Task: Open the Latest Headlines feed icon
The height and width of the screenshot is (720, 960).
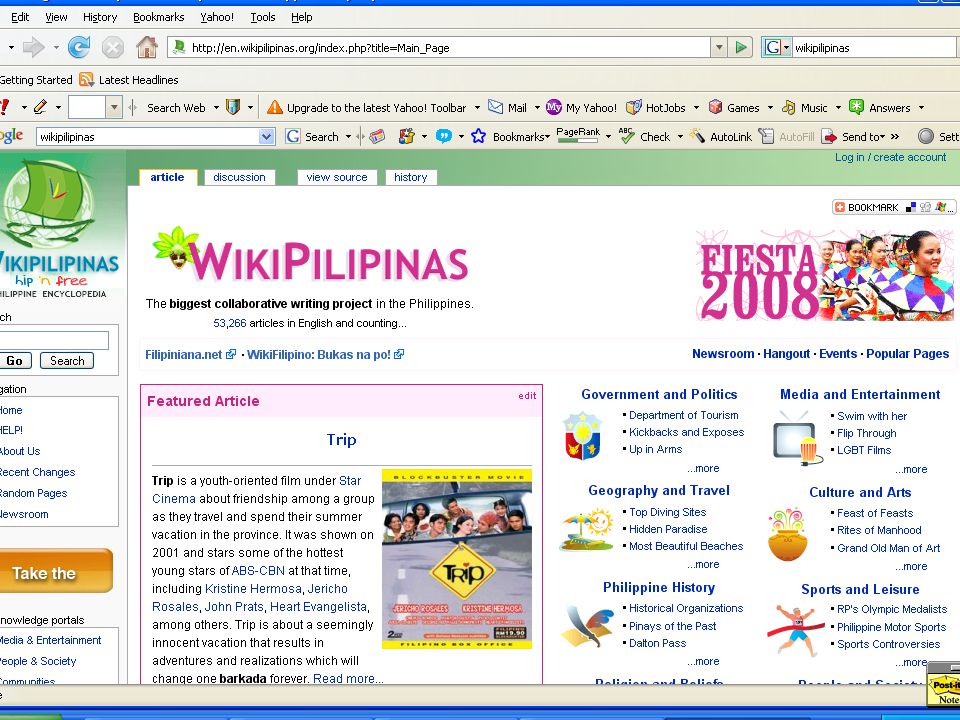Action: pos(86,80)
